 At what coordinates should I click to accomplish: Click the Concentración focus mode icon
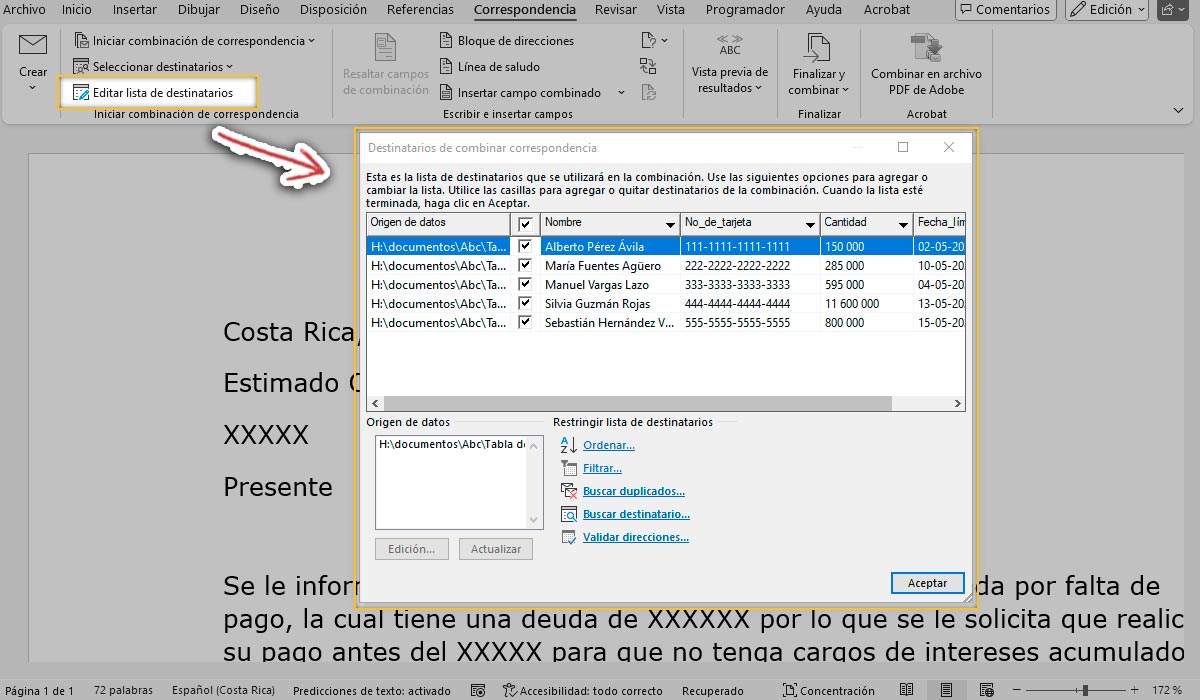pyautogui.click(x=790, y=691)
